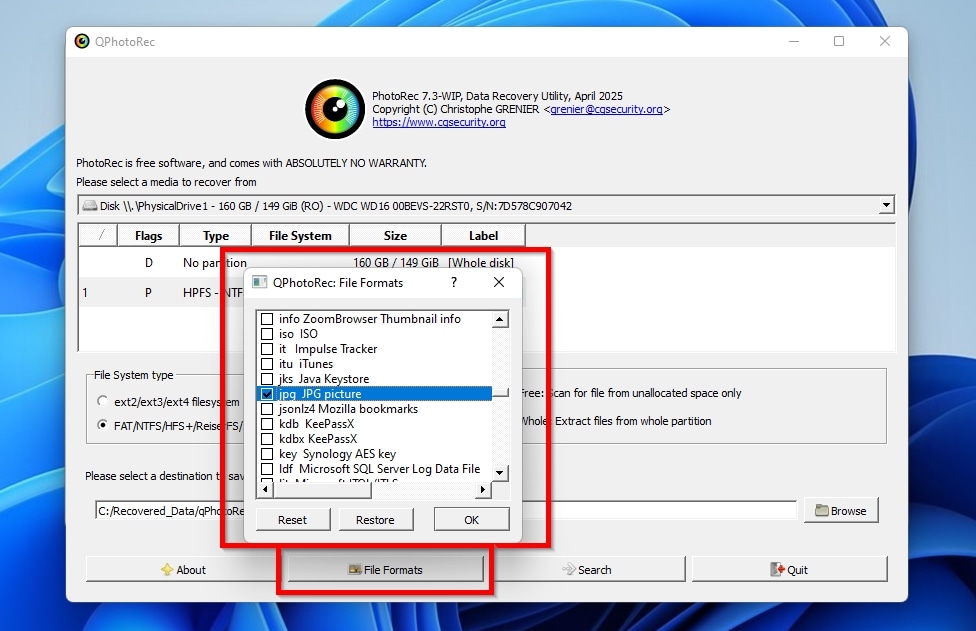The image size is (976, 631).
Task: Click Restore to restore default formats
Action: point(376,519)
